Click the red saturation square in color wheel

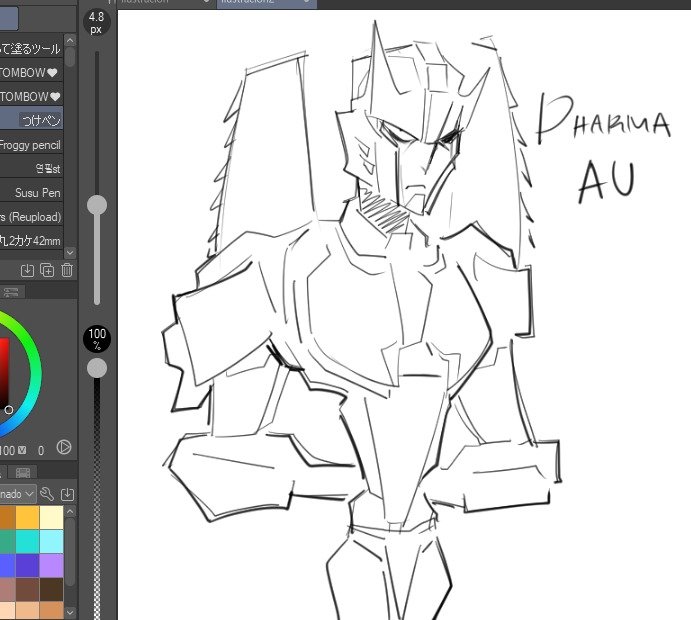(x=4, y=372)
